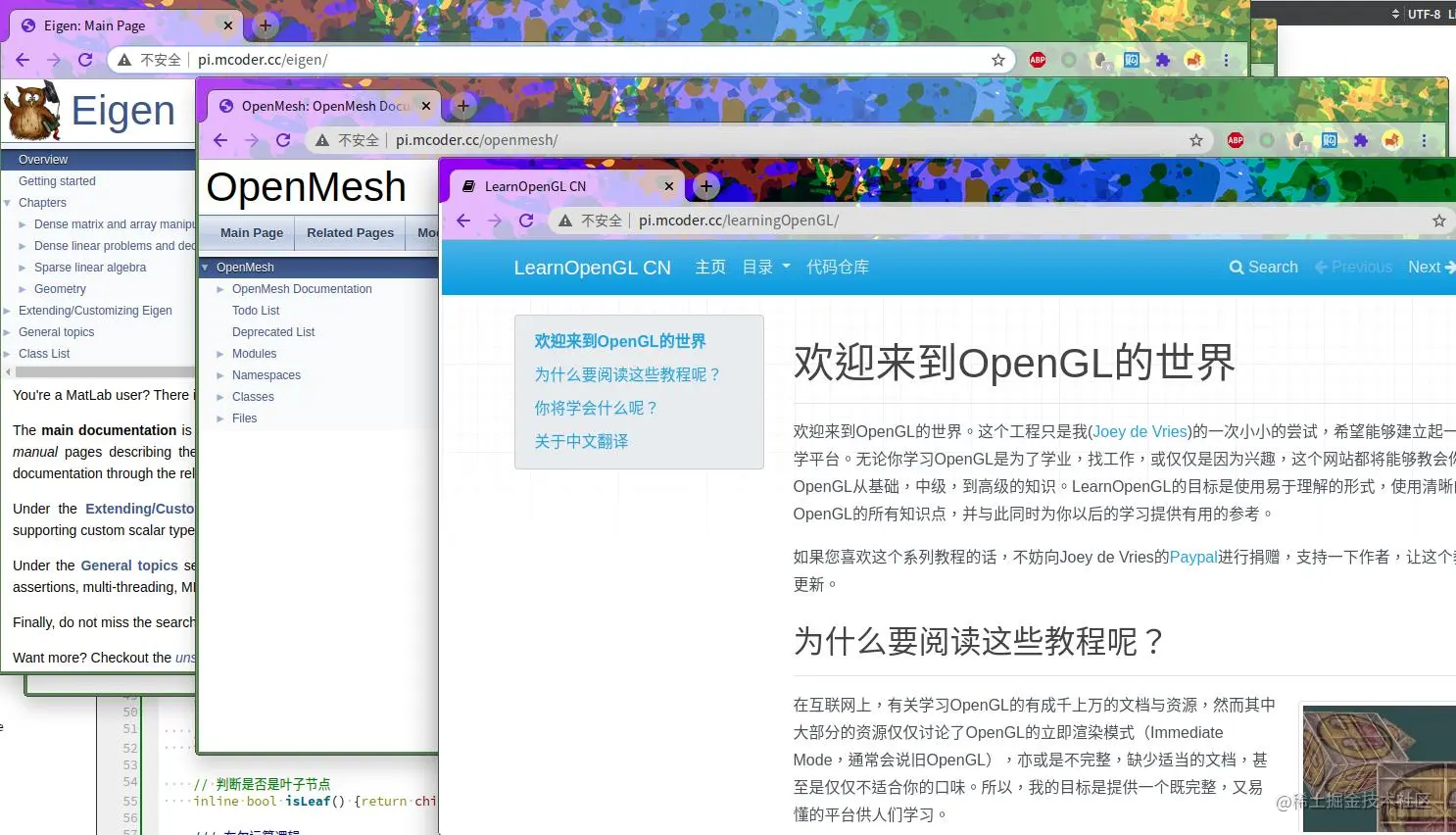This screenshot has height=835, width=1456.
Task: Open a new tab in the LearnOpenGL window
Action: (x=705, y=186)
